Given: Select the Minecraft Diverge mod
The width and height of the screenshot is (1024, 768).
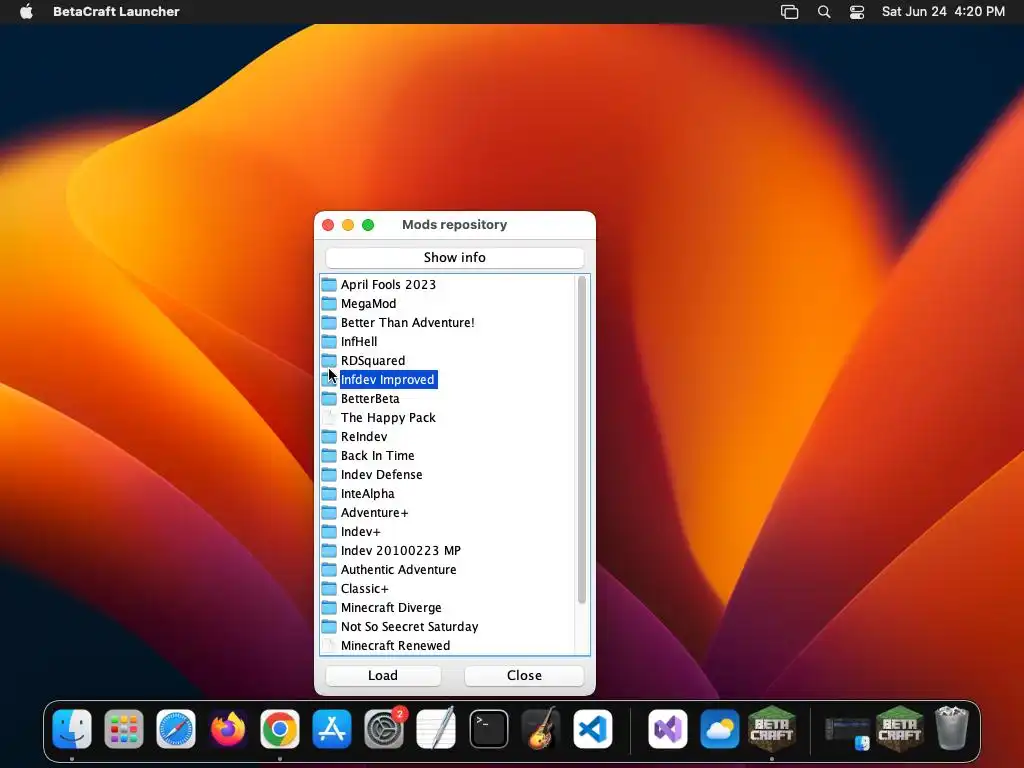Looking at the screenshot, I should (x=391, y=607).
